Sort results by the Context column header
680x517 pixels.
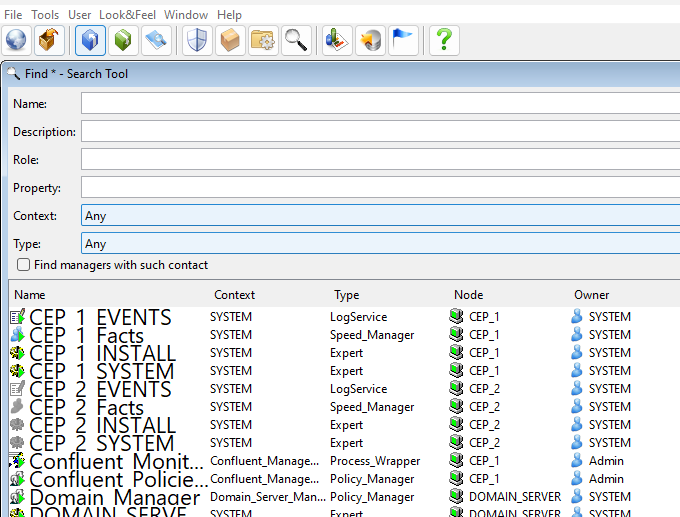coord(235,295)
